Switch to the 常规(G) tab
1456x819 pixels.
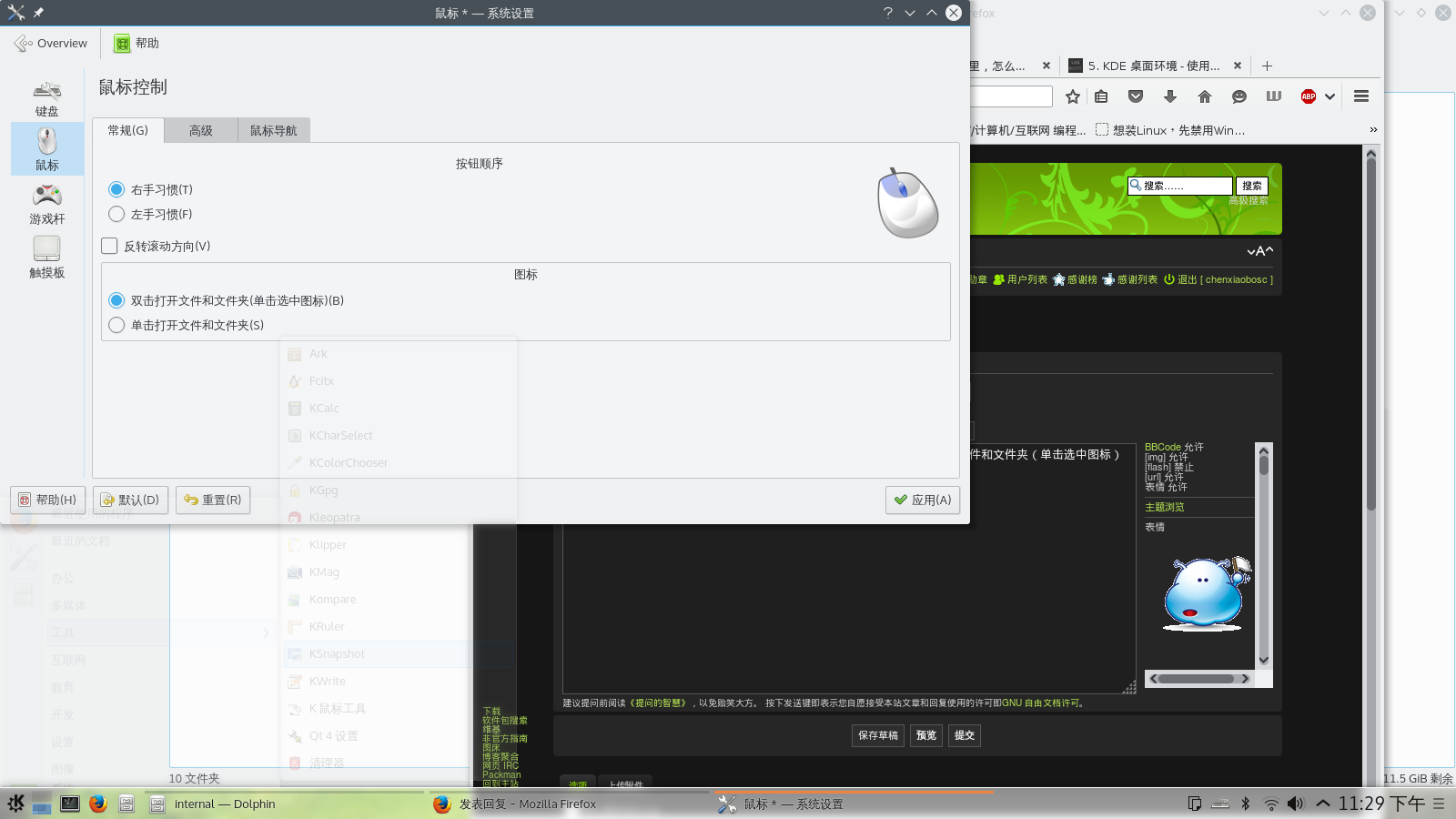click(128, 130)
